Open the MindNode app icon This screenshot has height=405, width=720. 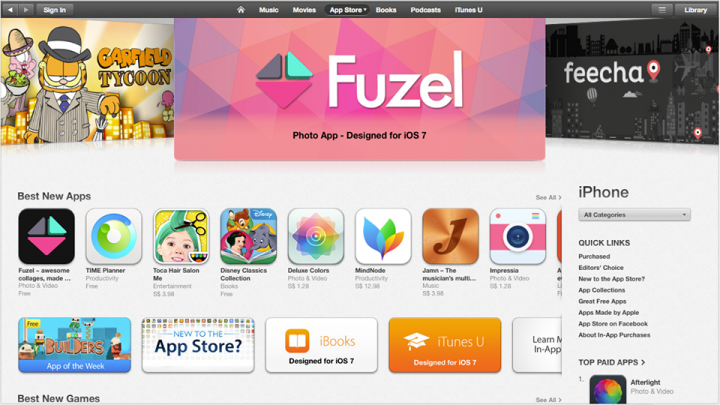click(383, 236)
